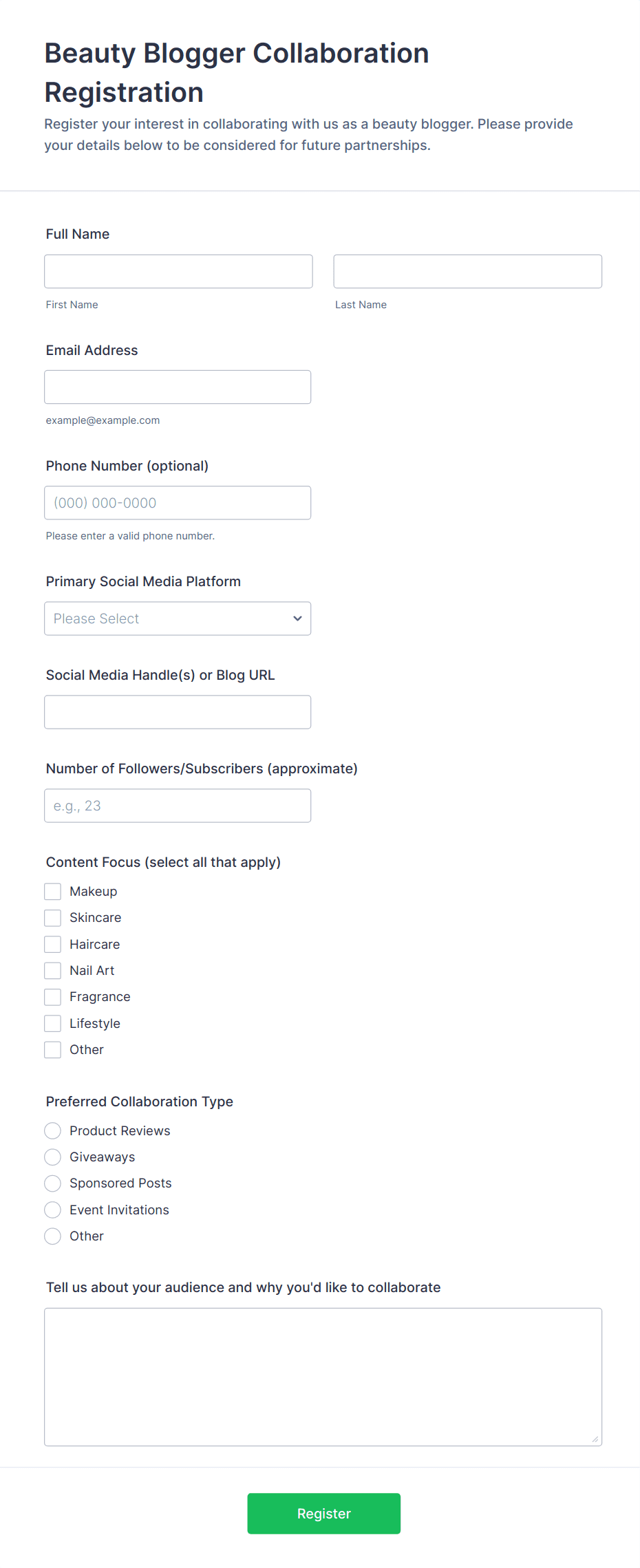Image resolution: width=640 pixels, height=1568 pixels.
Task: Select the Nail Art checkbox
Action: pos(52,970)
